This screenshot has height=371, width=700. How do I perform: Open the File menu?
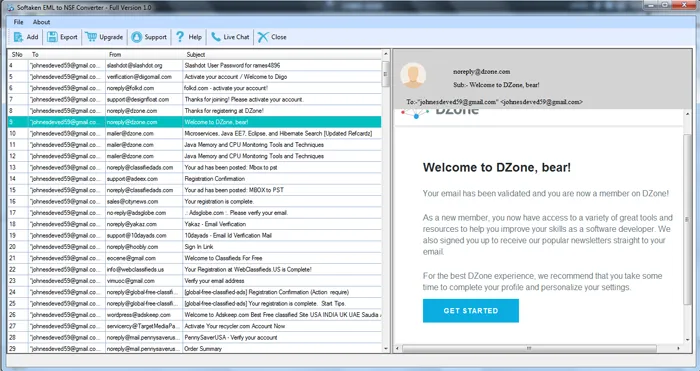pos(18,22)
